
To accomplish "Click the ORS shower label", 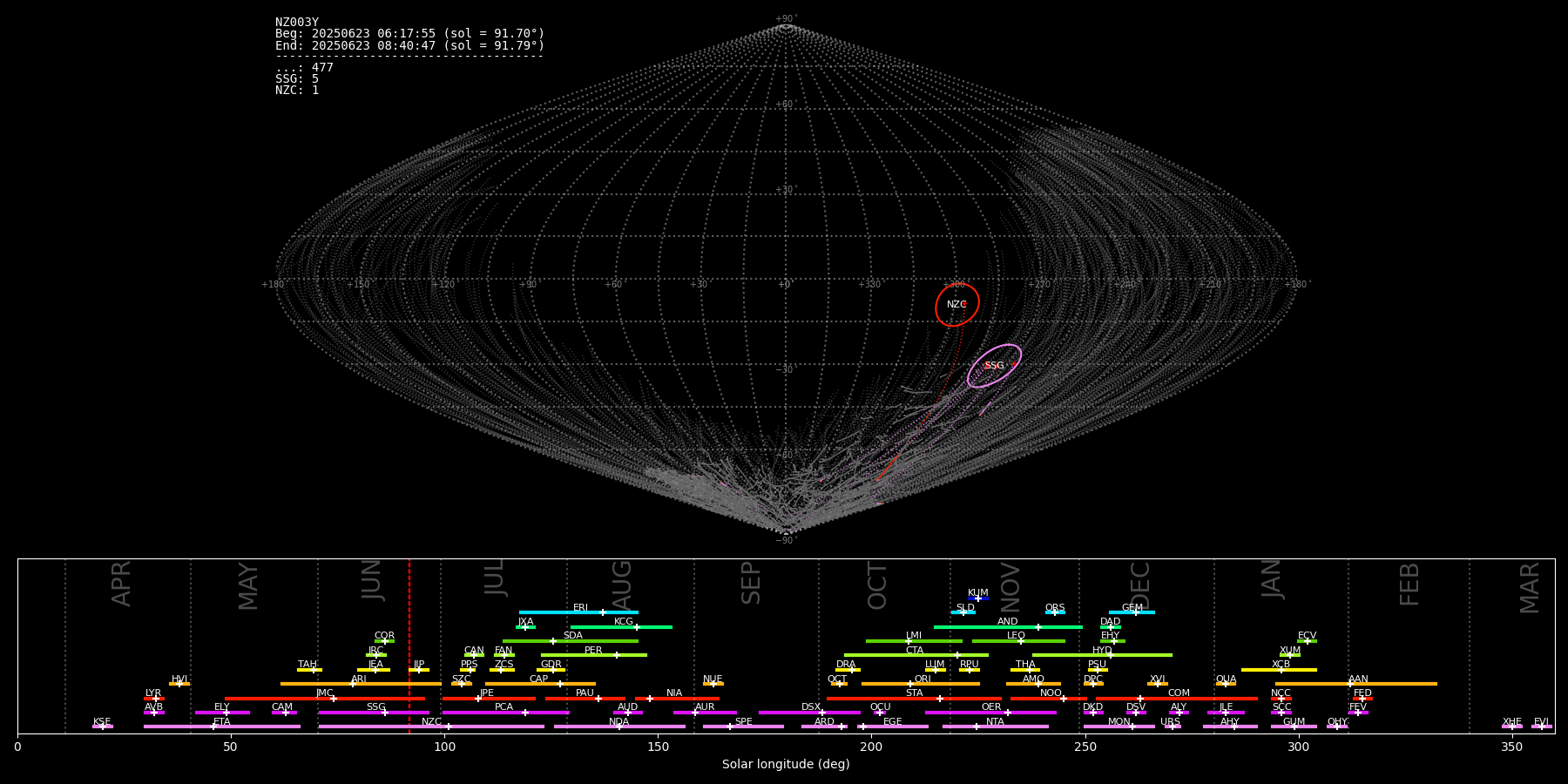I will click(x=1055, y=608).
